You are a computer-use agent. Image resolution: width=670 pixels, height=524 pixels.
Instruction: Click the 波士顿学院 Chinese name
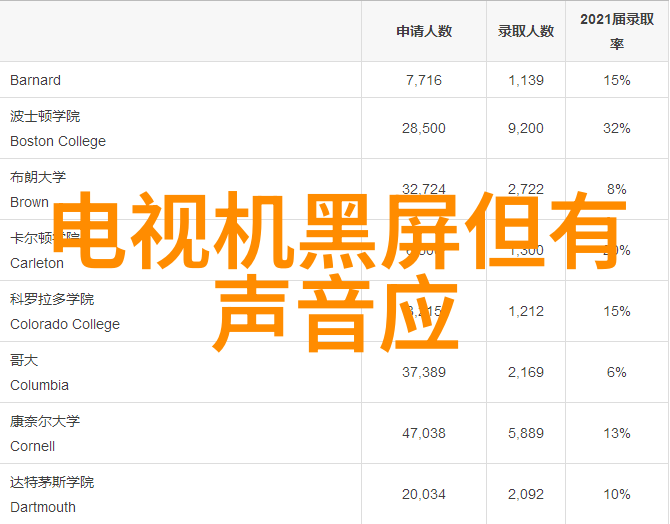tap(45, 116)
